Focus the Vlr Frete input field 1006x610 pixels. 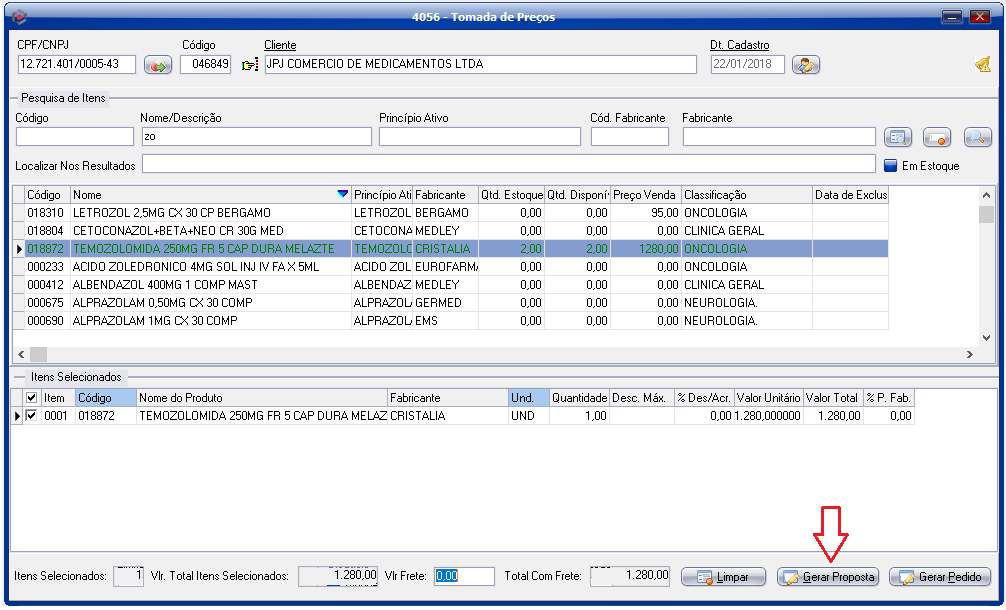464,576
